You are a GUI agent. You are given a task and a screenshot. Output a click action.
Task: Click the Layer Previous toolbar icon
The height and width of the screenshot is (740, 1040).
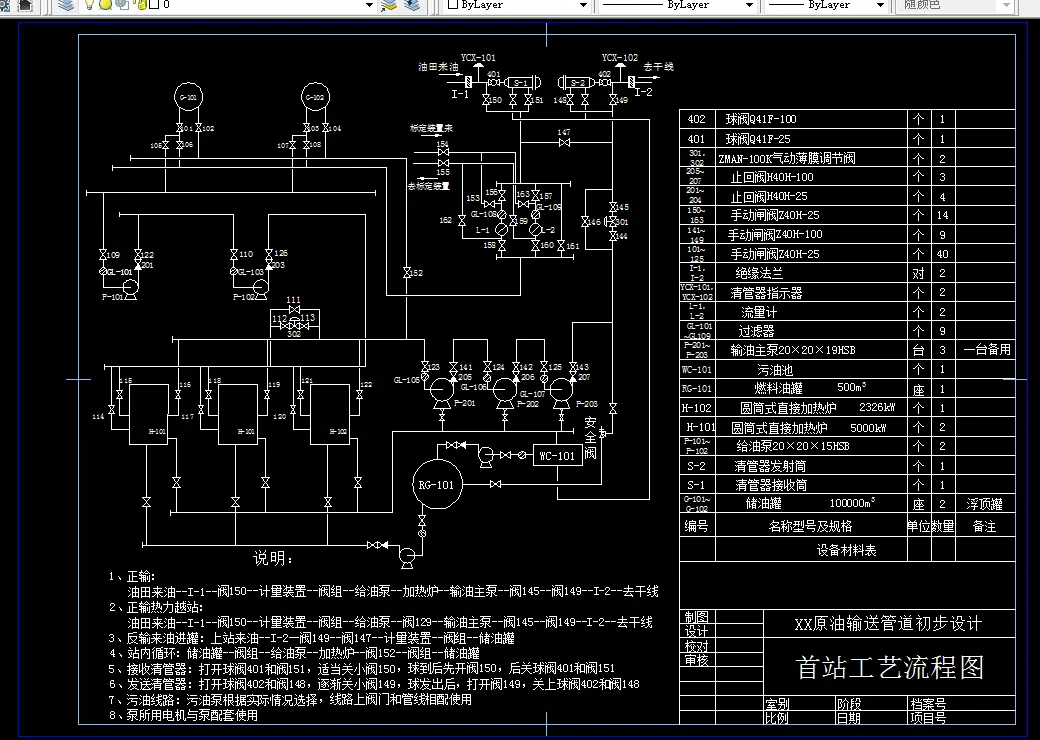click(411, 6)
